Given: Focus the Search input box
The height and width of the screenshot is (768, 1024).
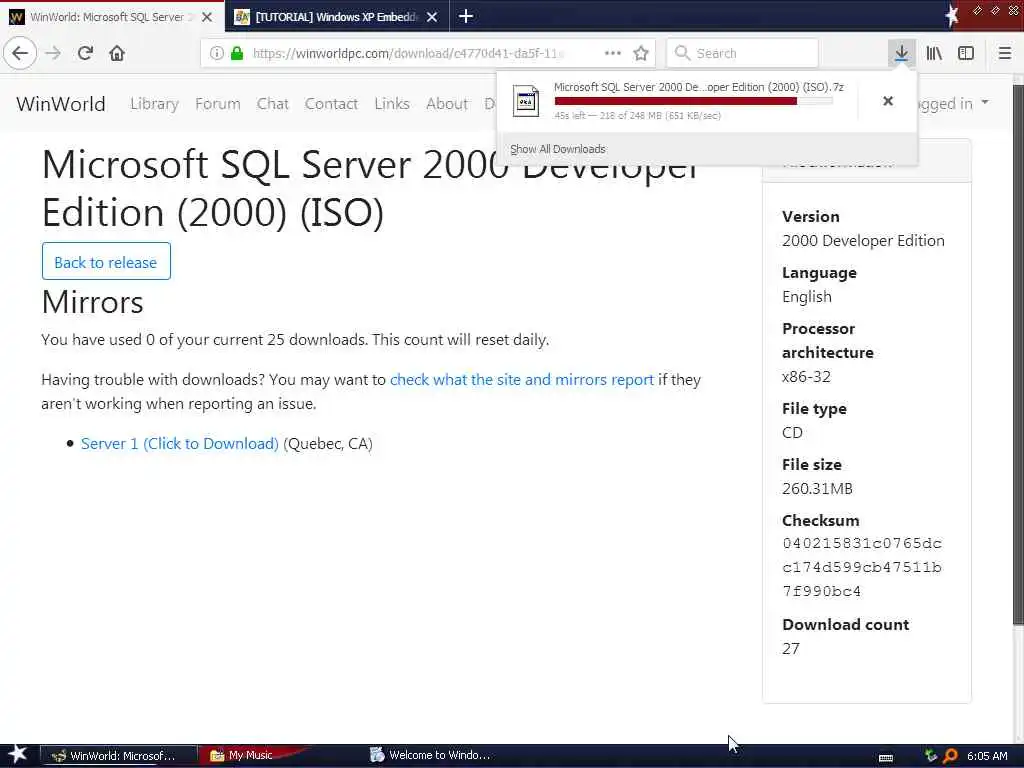Looking at the screenshot, I should pyautogui.click(x=743, y=53).
